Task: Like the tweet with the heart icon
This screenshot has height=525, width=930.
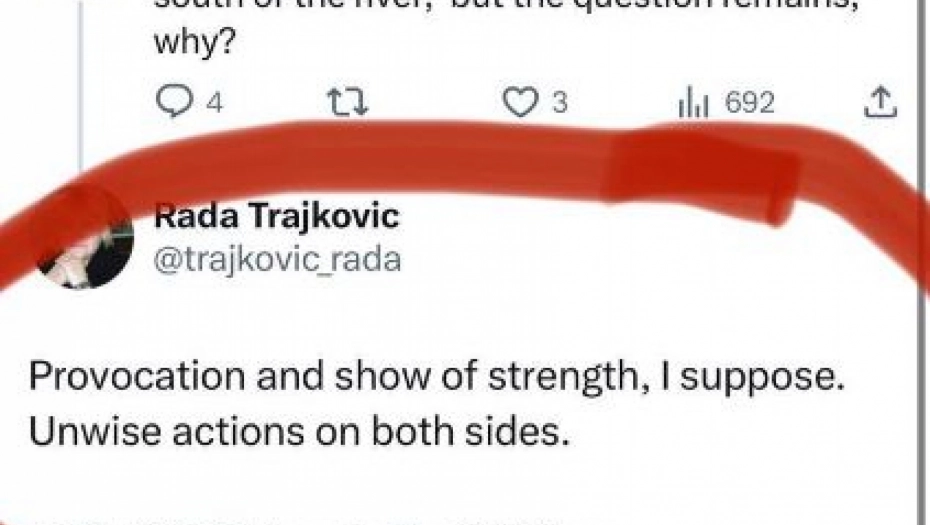Action: click(x=519, y=102)
